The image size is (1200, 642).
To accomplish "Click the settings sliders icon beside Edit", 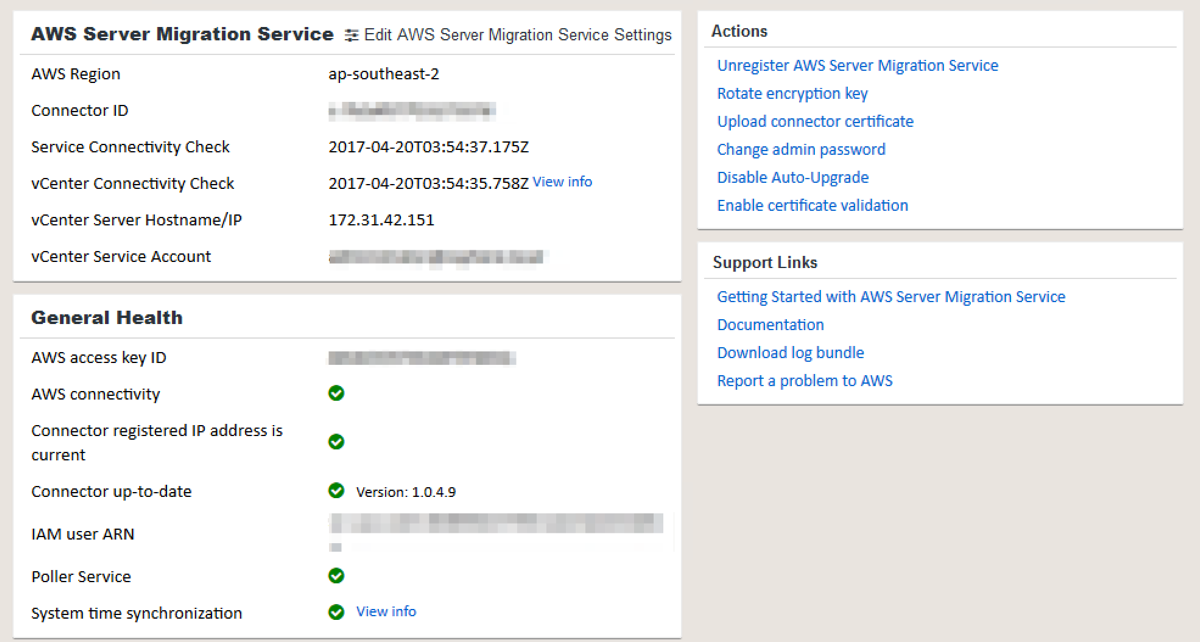I will tap(351, 35).
